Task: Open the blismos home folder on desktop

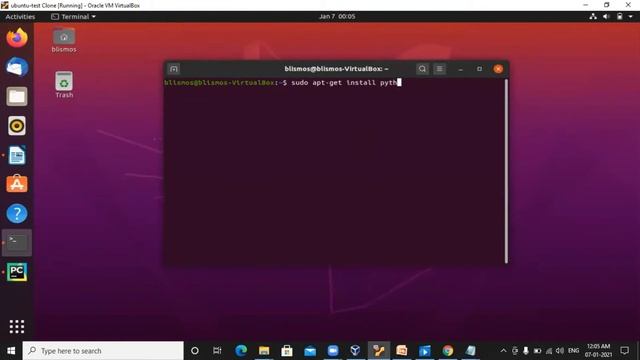Action: 64,40
